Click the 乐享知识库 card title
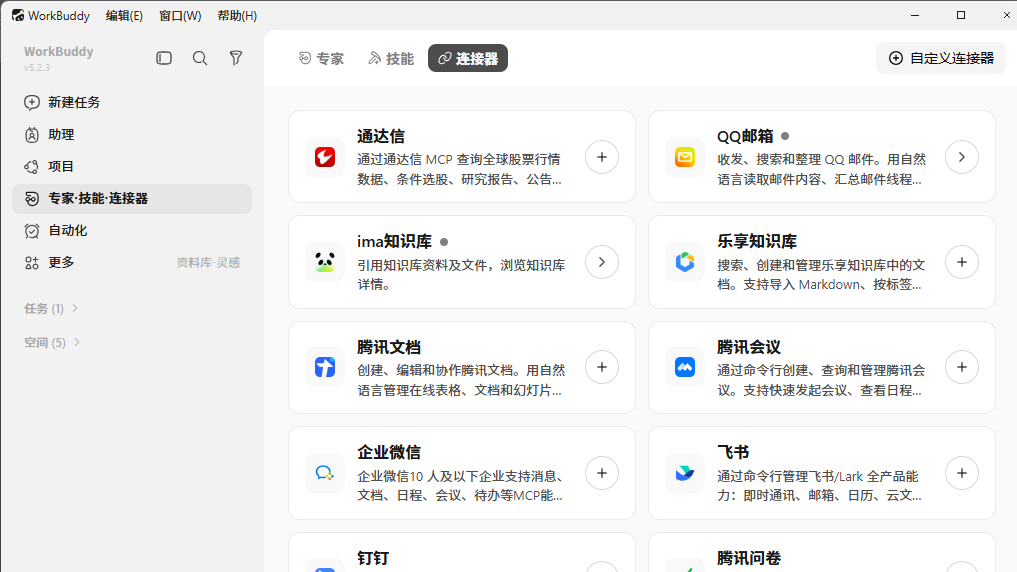1017x572 pixels. (x=756, y=241)
